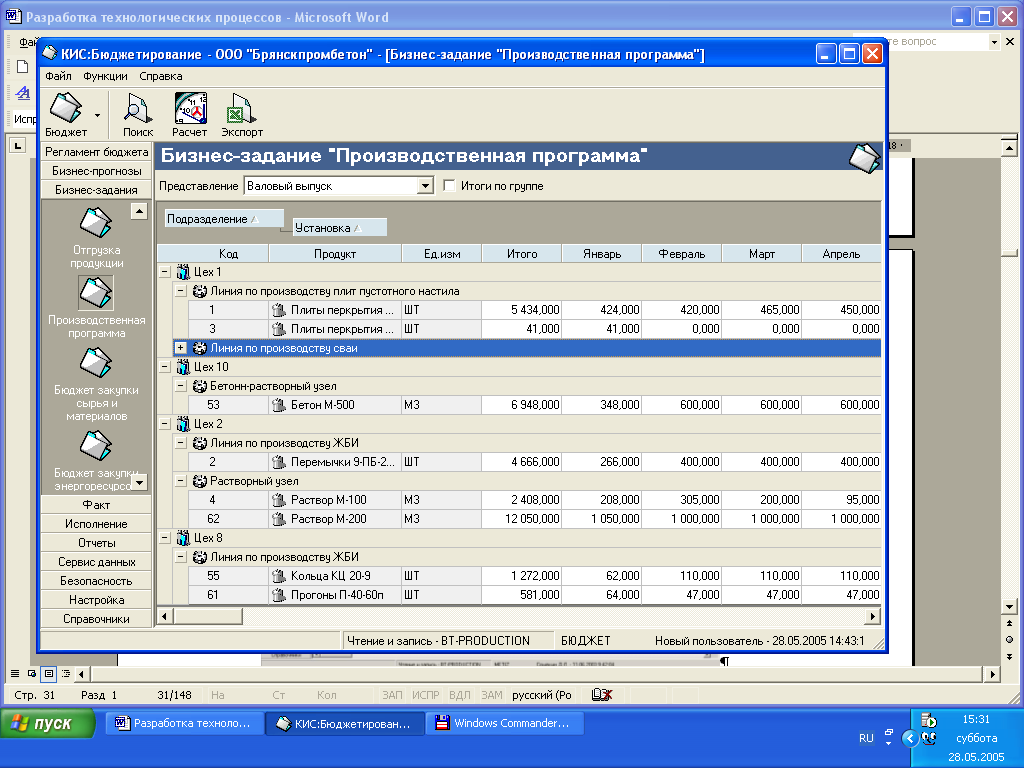
Task: Select the Январь cell 1 050,000
Action: (x=601, y=519)
